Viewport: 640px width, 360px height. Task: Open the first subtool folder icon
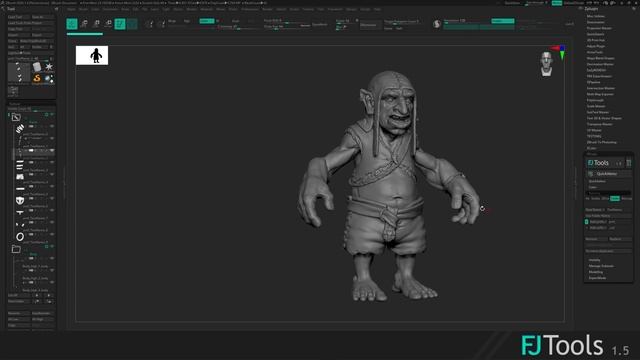point(16,118)
